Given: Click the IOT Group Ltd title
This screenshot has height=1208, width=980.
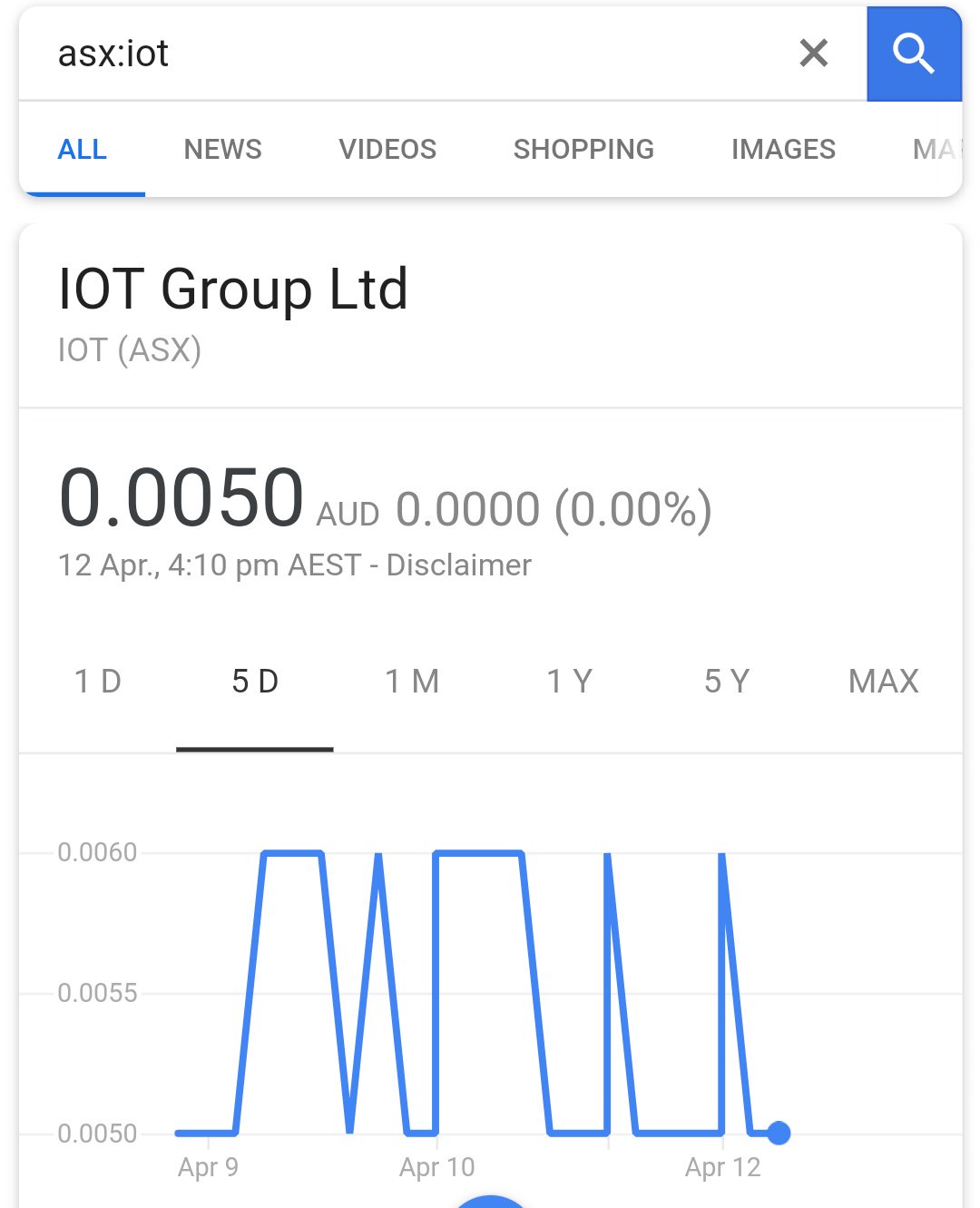Looking at the screenshot, I should [233, 289].
